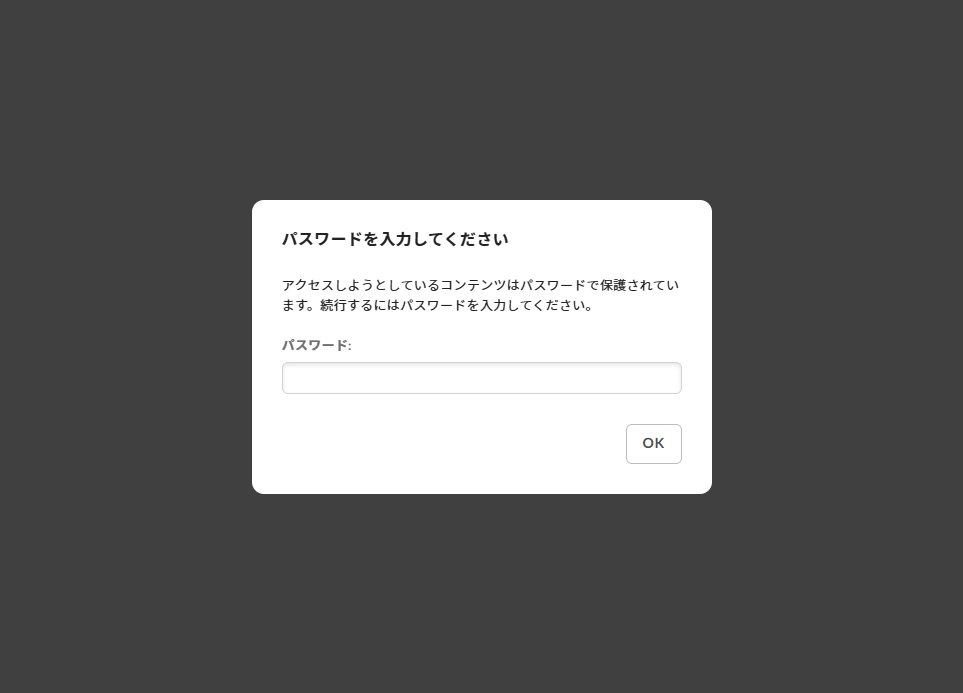This screenshot has width=963, height=693.
Task: Click 入力 in the dialog title
Action: click(396, 239)
